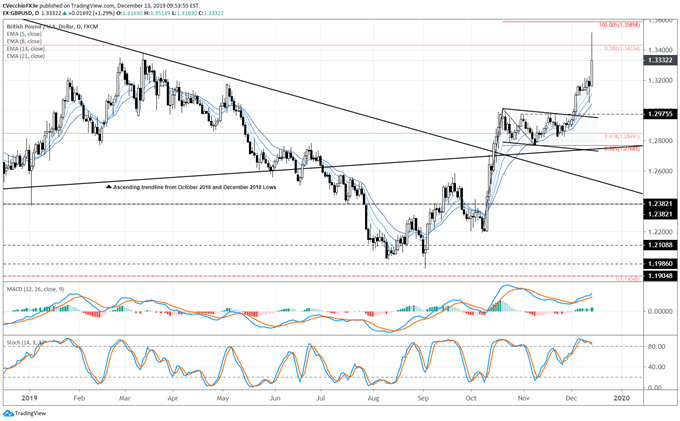Screen dimensions: 680x421
Task: Select the EMA (13, close) indicator label
Action: (26, 49)
